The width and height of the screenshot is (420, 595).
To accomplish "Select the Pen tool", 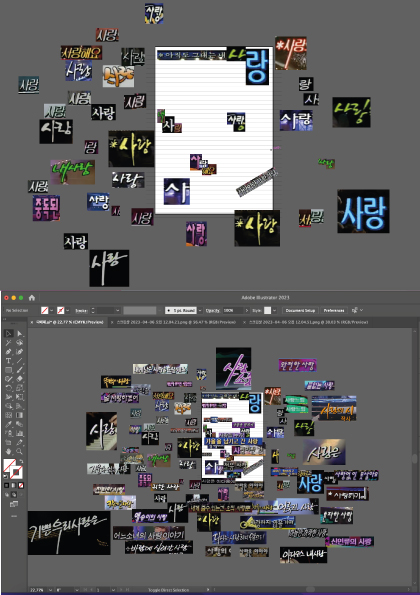I will (8, 352).
